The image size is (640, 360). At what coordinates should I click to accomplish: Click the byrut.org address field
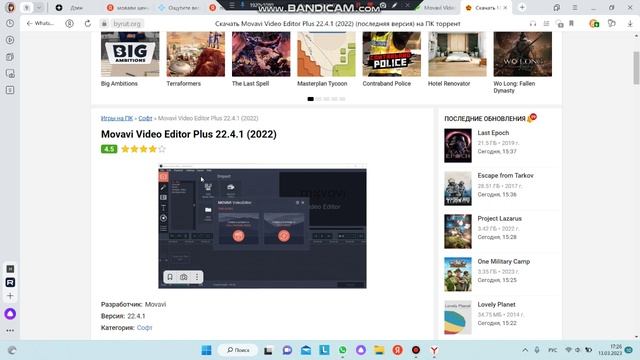[127, 24]
